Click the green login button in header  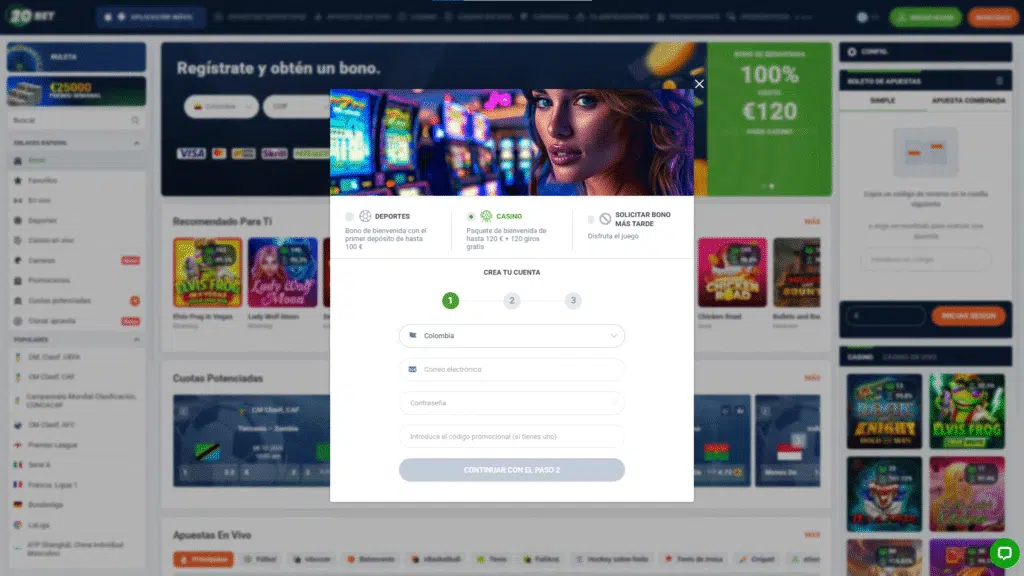[x=925, y=18]
